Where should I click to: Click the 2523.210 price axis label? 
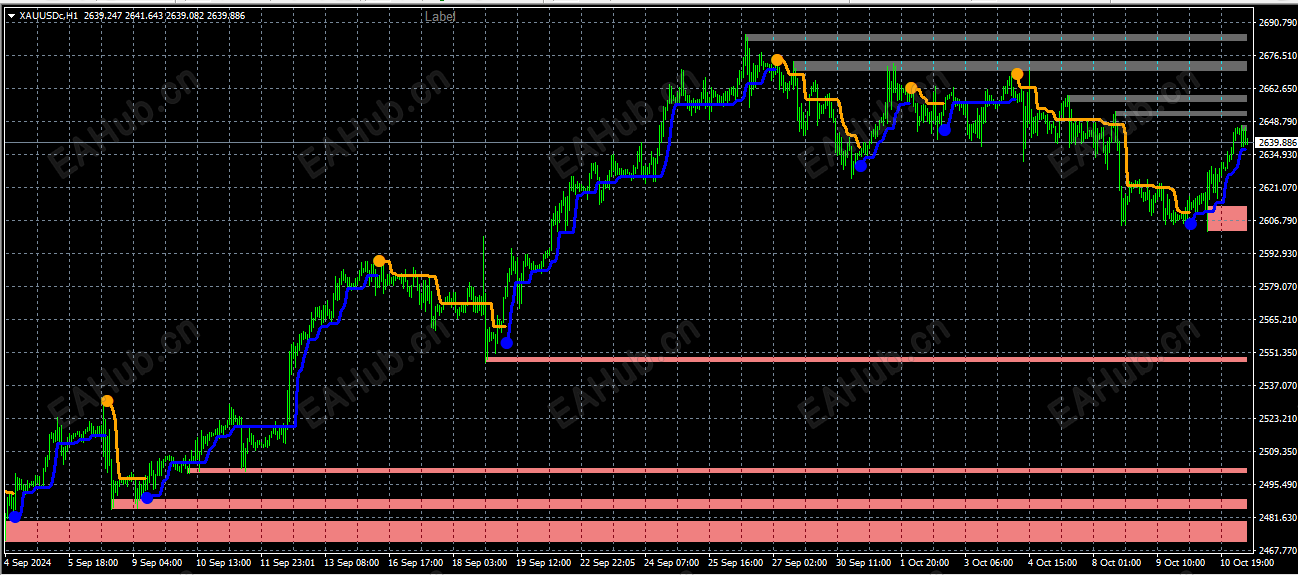click(x=1277, y=418)
